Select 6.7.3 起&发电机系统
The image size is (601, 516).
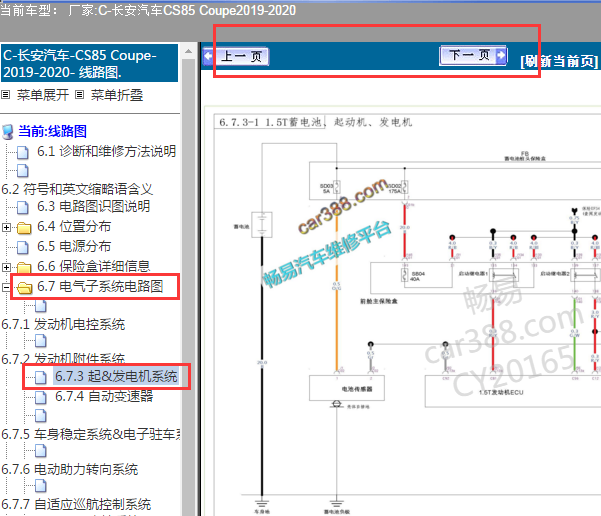116,376
